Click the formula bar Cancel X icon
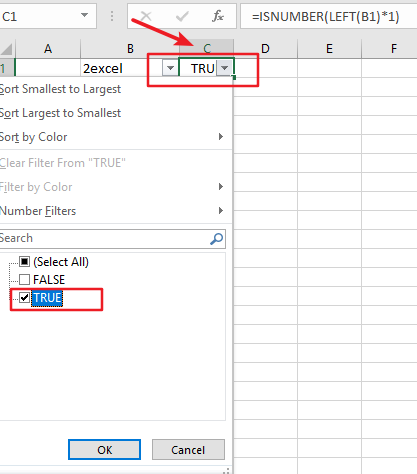 (146, 16)
